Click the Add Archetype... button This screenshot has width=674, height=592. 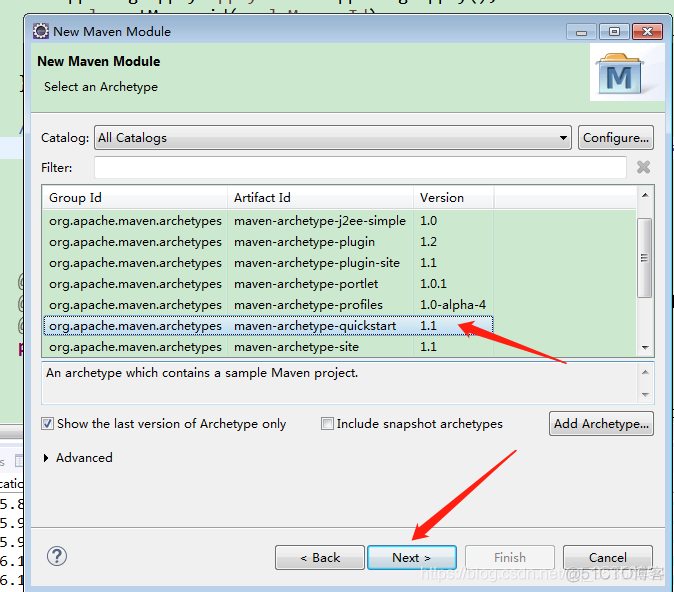601,424
